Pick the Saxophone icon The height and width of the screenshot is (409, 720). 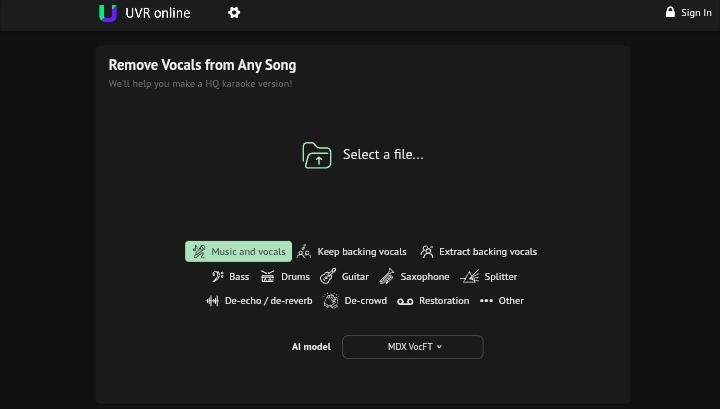pos(387,276)
